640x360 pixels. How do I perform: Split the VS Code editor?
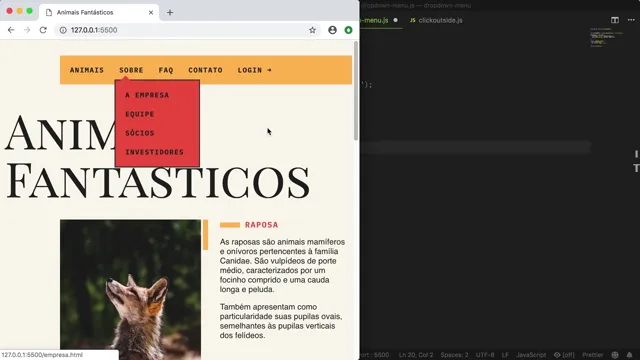click(615, 20)
